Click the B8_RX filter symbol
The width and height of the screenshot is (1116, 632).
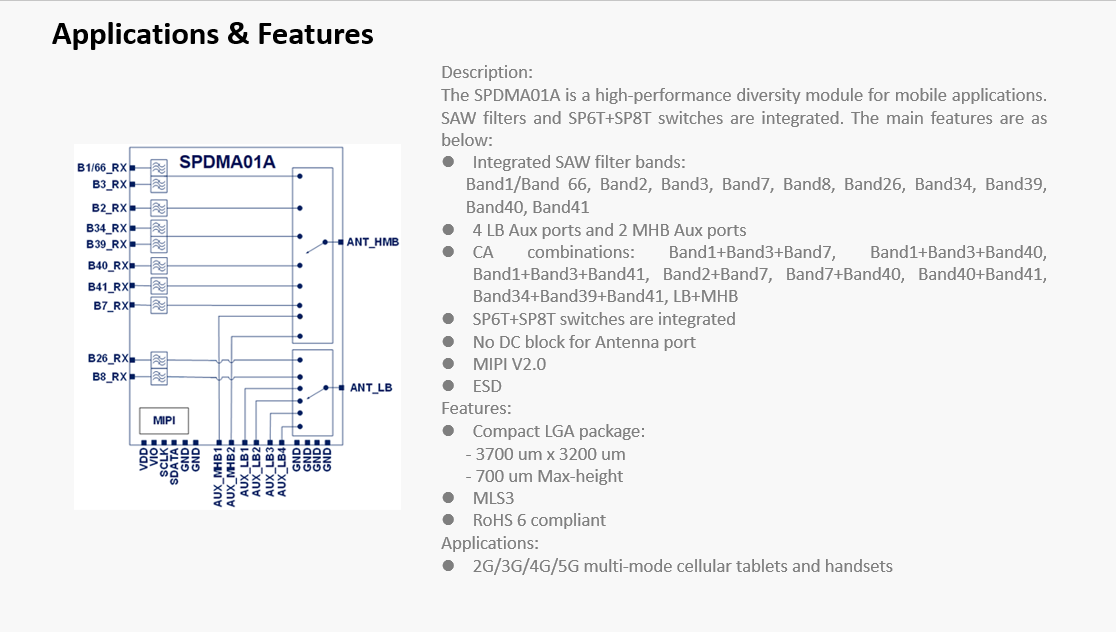coord(158,377)
